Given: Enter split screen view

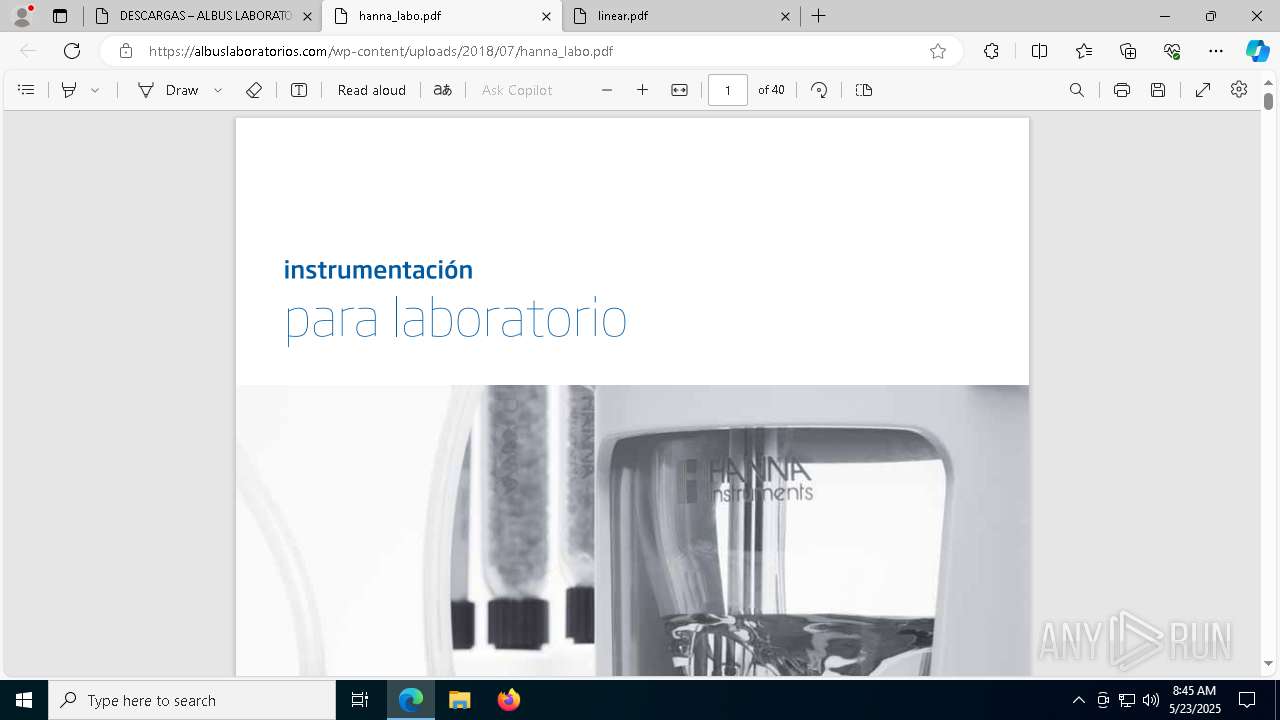Looking at the screenshot, I should point(1039,51).
